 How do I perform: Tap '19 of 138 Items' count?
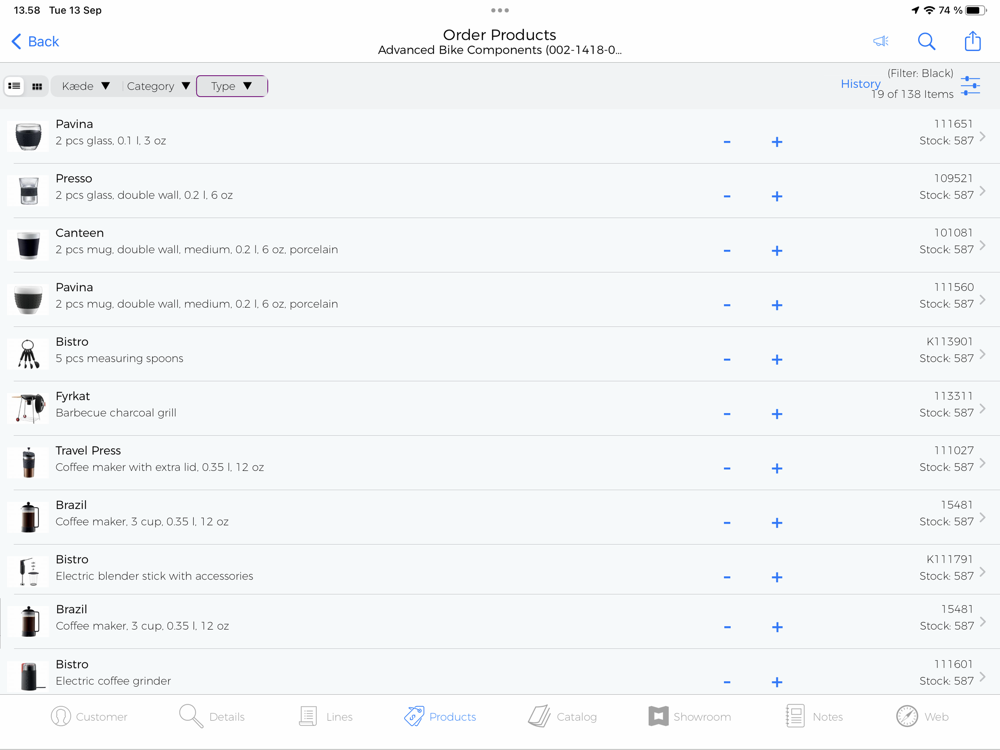913,94
